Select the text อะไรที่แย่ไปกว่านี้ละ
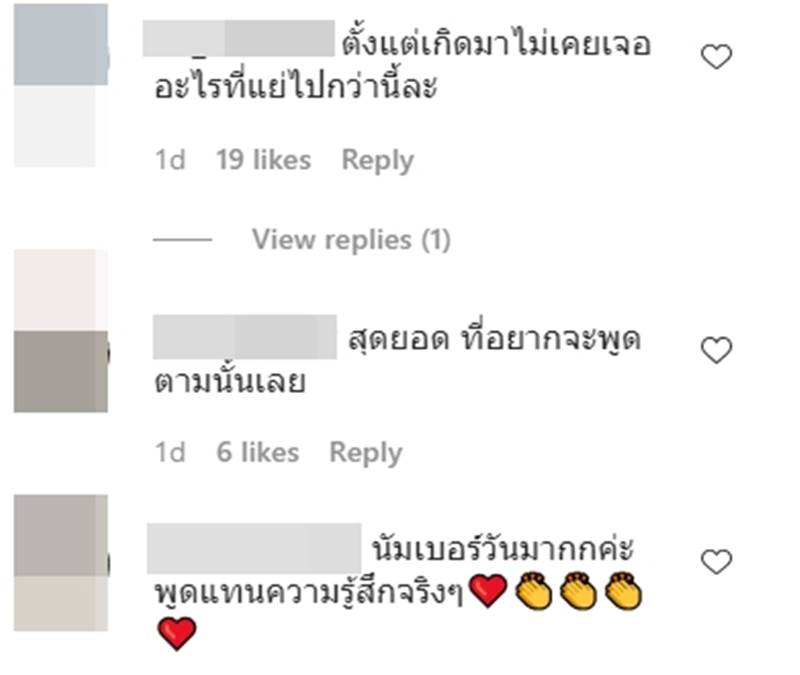The width and height of the screenshot is (800, 675). coord(296,85)
